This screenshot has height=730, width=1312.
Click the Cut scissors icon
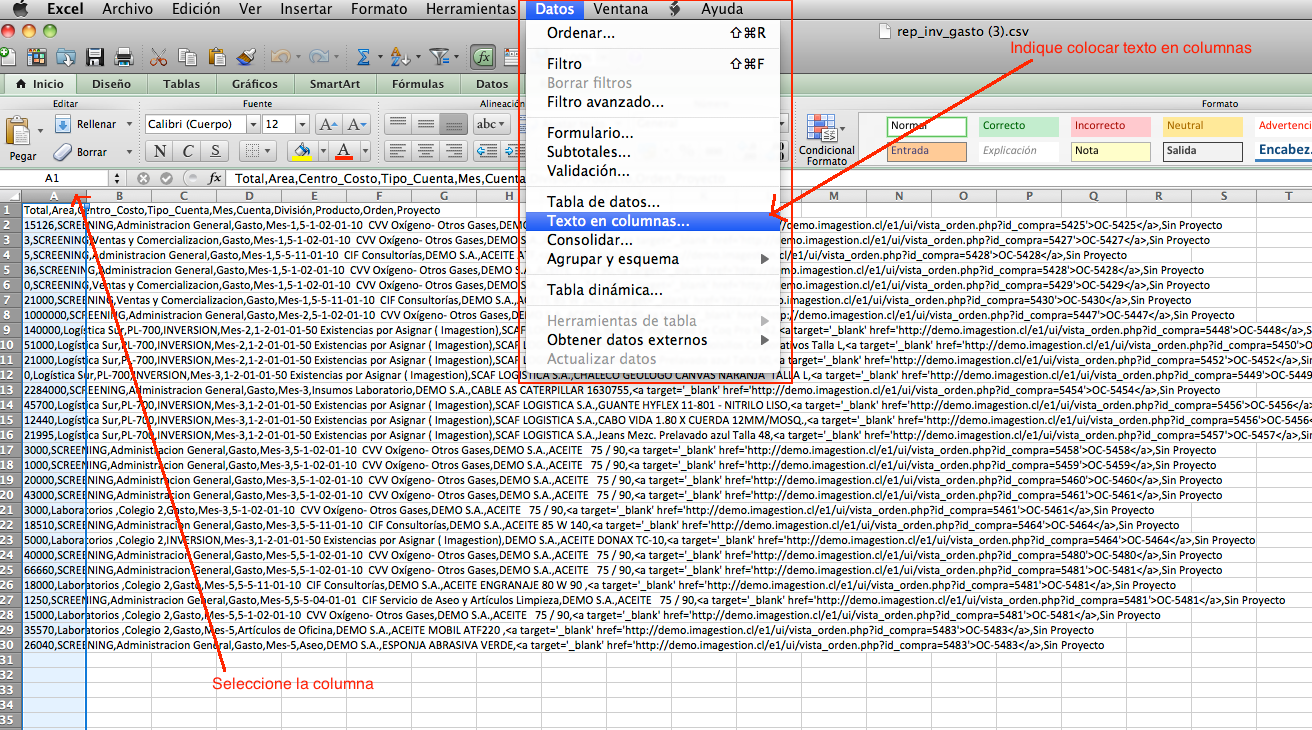point(158,57)
